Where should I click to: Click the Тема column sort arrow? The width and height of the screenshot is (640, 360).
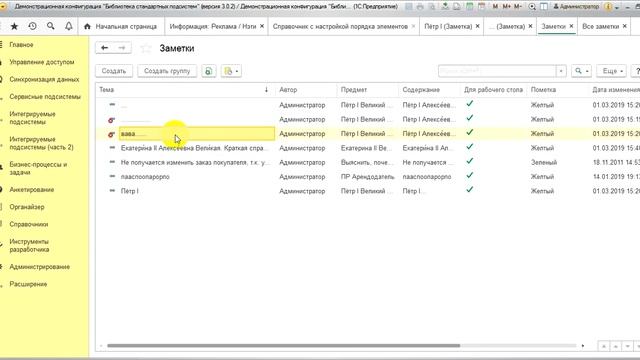[x=267, y=90]
